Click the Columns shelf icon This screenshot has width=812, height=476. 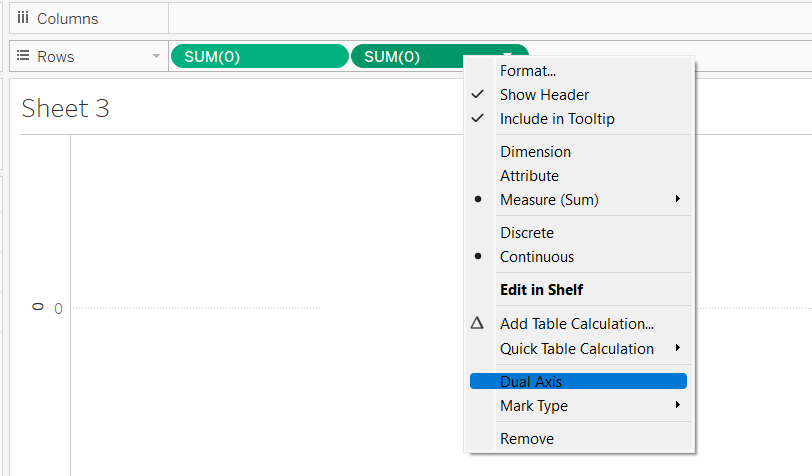[23, 19]
